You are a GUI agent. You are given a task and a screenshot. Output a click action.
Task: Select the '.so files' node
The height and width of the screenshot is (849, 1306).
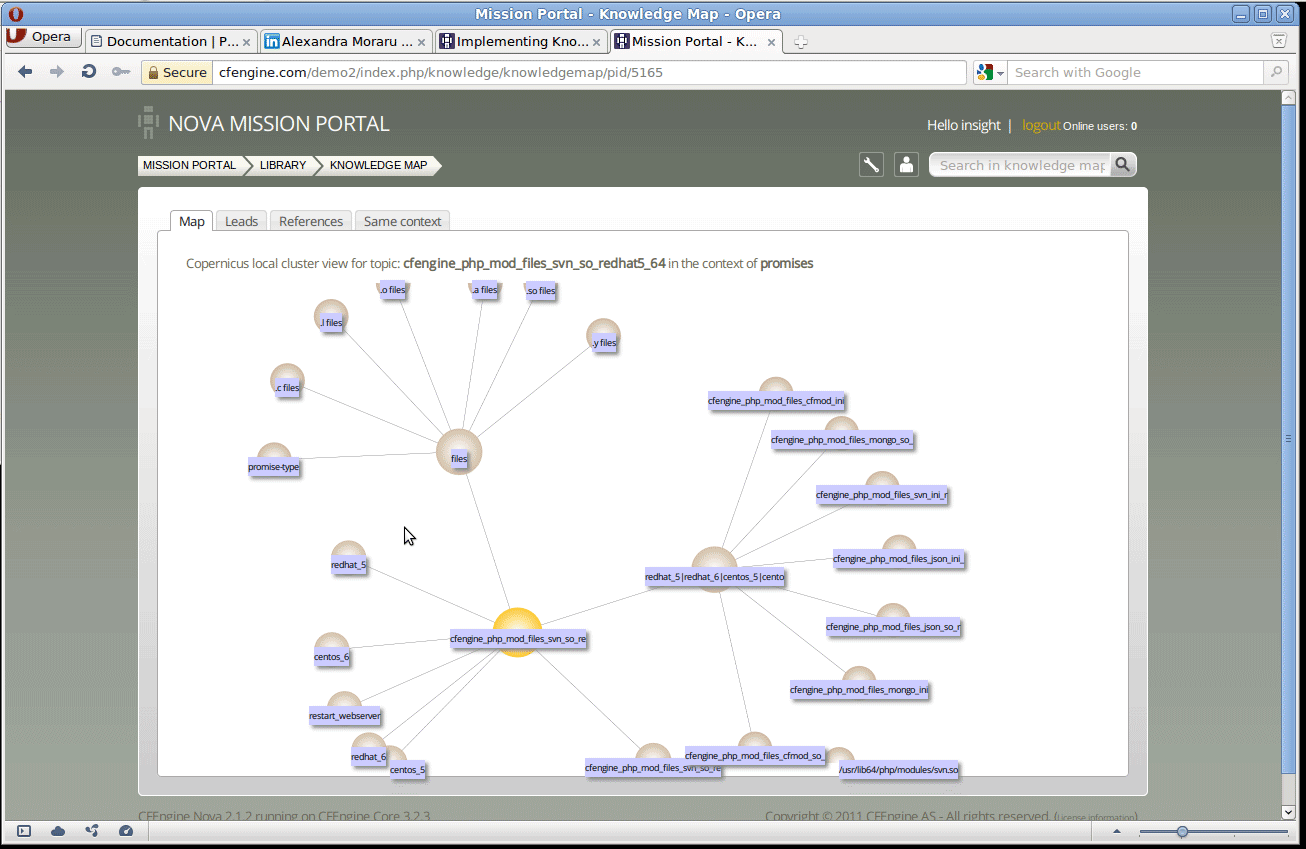[540, 290]
